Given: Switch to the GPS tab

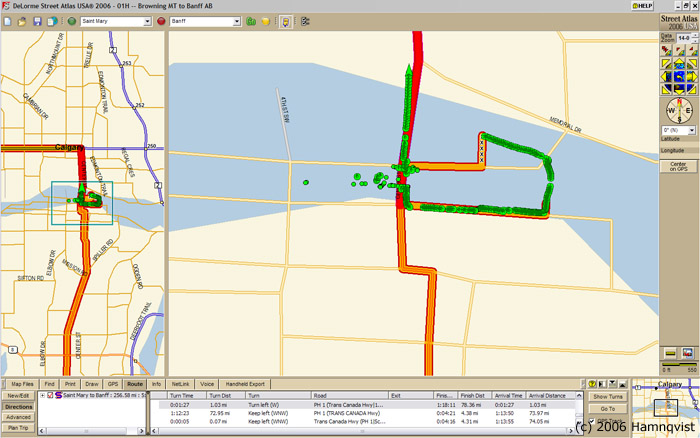Looking at the screenshot, I should 113,384.
